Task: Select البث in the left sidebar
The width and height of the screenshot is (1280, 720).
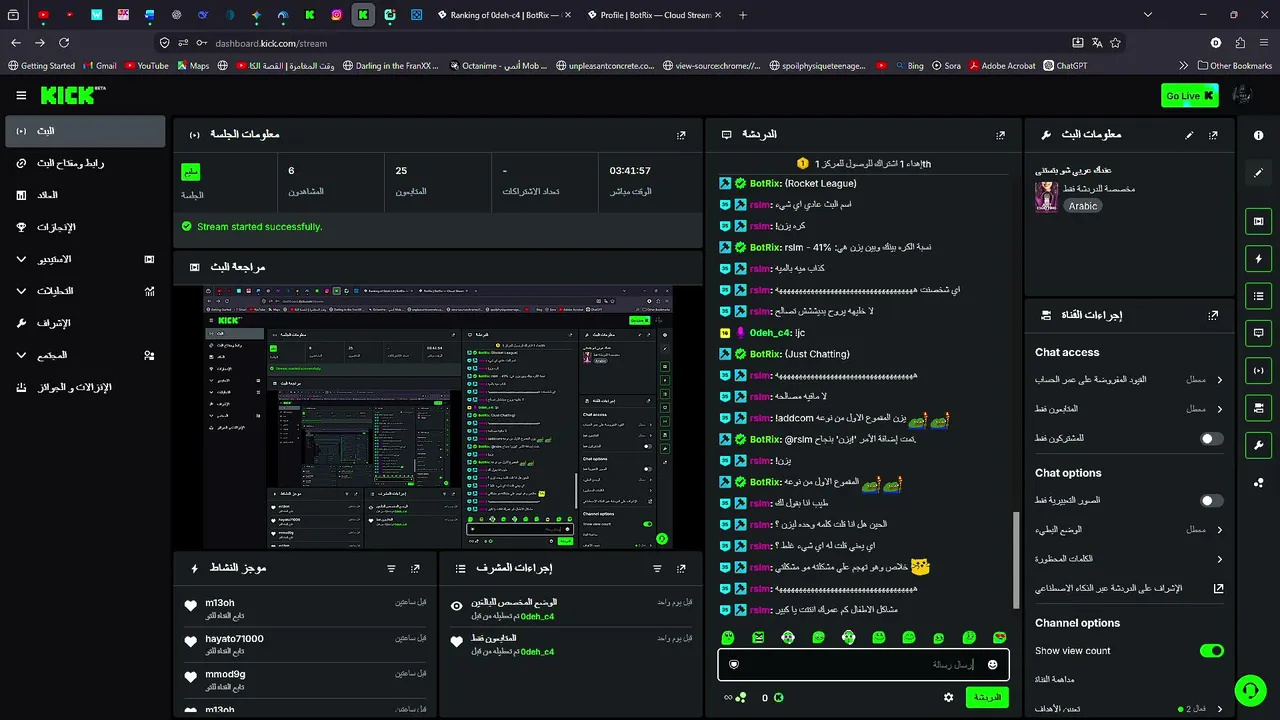Action: click(85, 131)
